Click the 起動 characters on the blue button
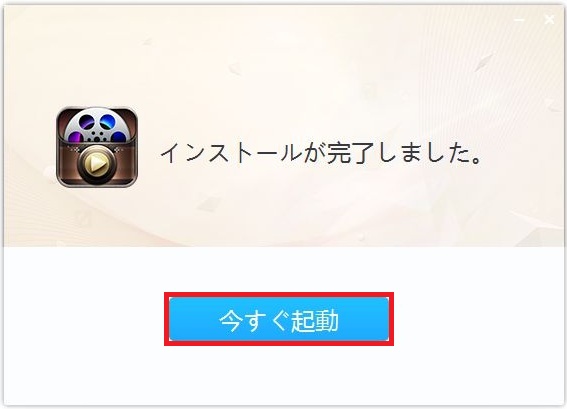567x409 pixels. [315, 320]
